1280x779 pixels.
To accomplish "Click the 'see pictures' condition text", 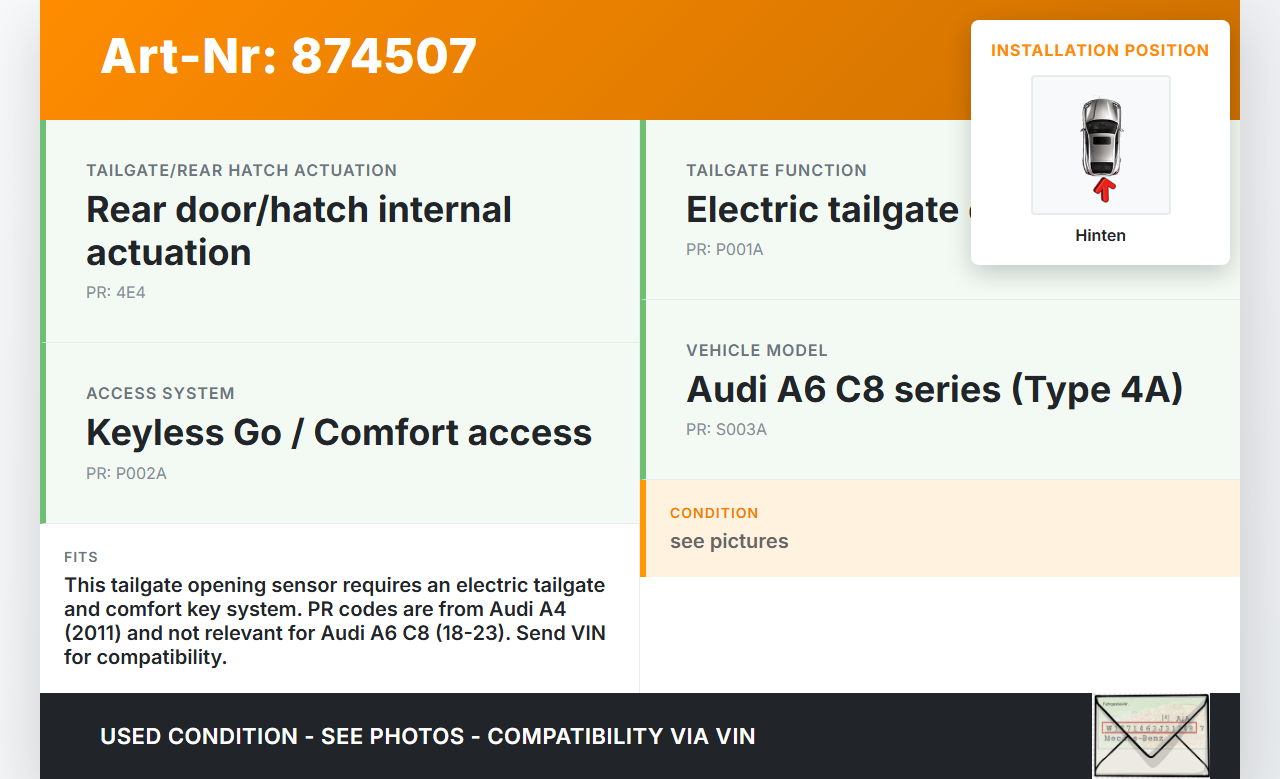I will 729,541.
